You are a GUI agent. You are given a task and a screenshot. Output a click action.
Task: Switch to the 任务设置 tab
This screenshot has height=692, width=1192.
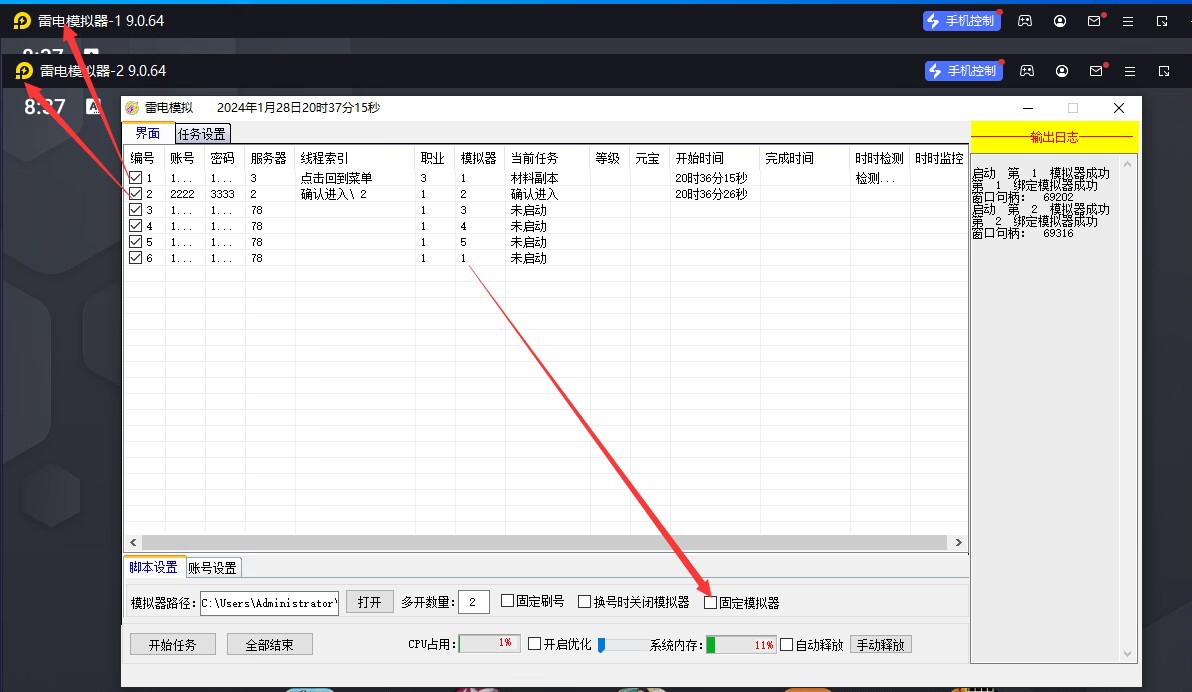tap(202, 134)
